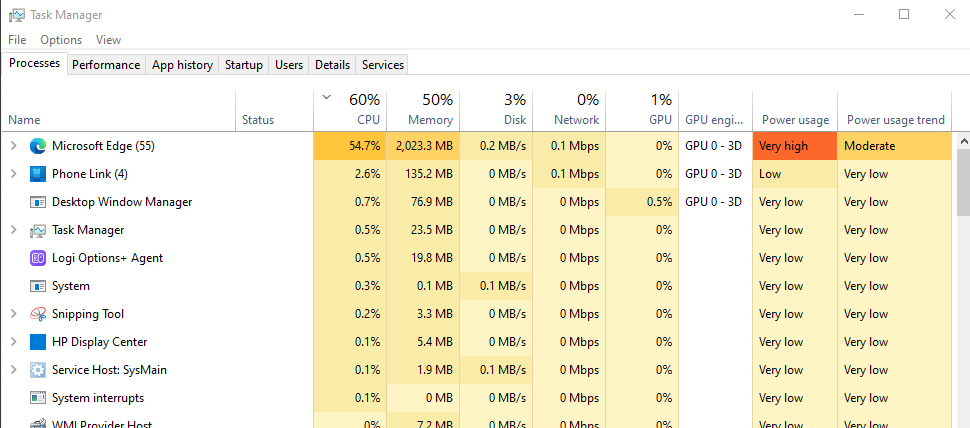
Task: Click the 2,023.3 MB memory value
Action: [423, 146]
